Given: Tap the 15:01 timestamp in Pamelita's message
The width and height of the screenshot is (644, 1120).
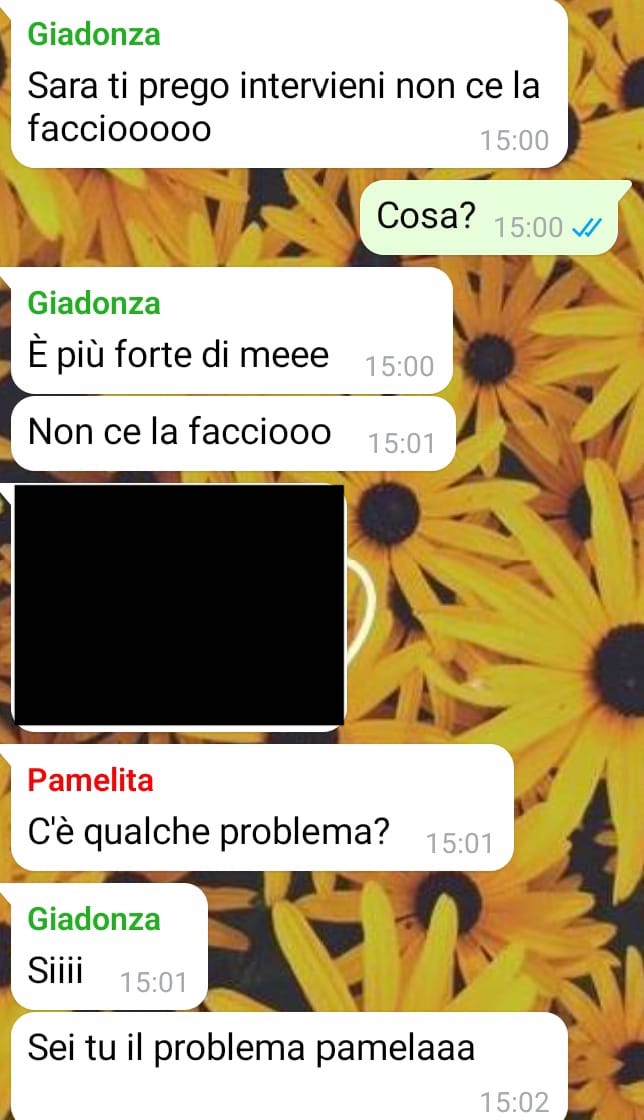Looking at the screenshot, I should coord(460,844).
